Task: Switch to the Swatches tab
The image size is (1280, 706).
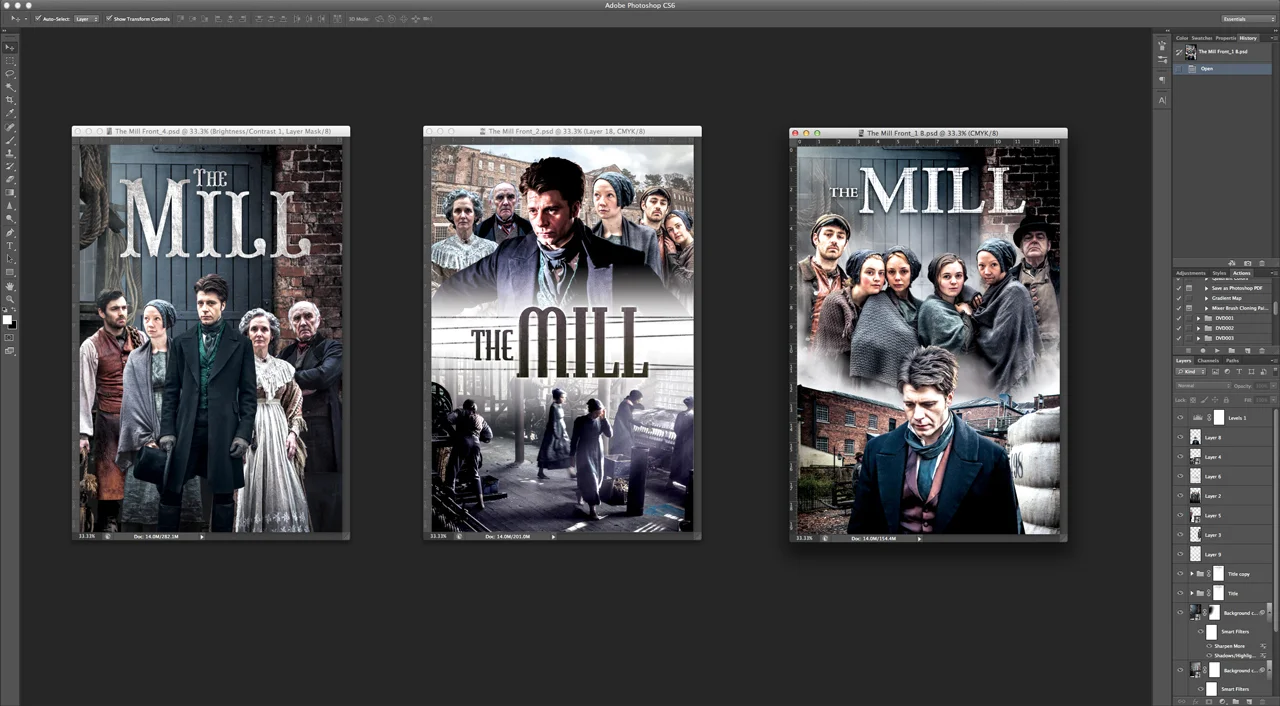Action: click(1202, 38)
